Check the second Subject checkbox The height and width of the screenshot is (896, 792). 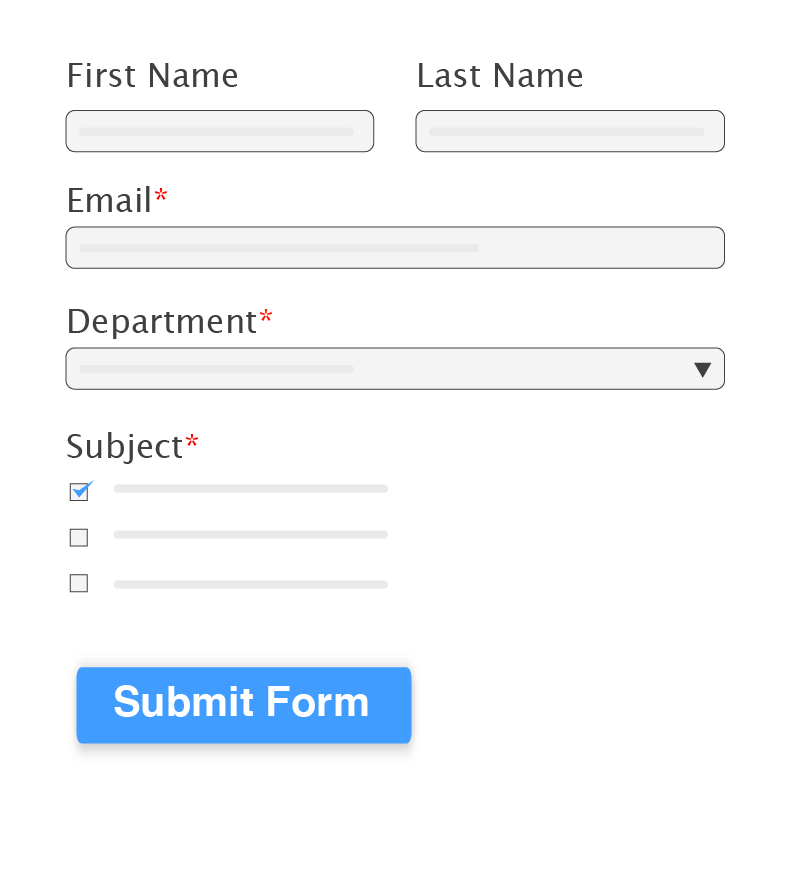coord(79,538)
